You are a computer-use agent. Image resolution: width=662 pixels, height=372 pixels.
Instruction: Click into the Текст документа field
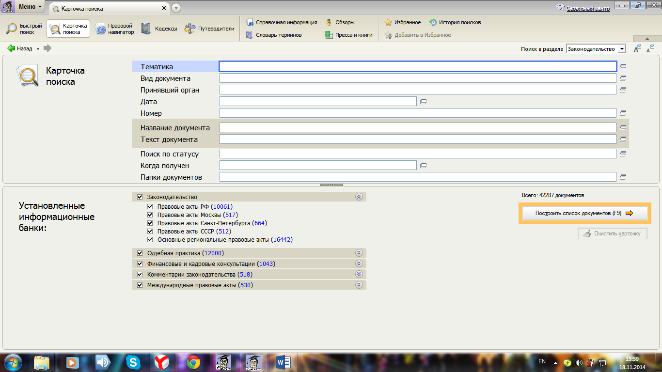coord(418,139)
